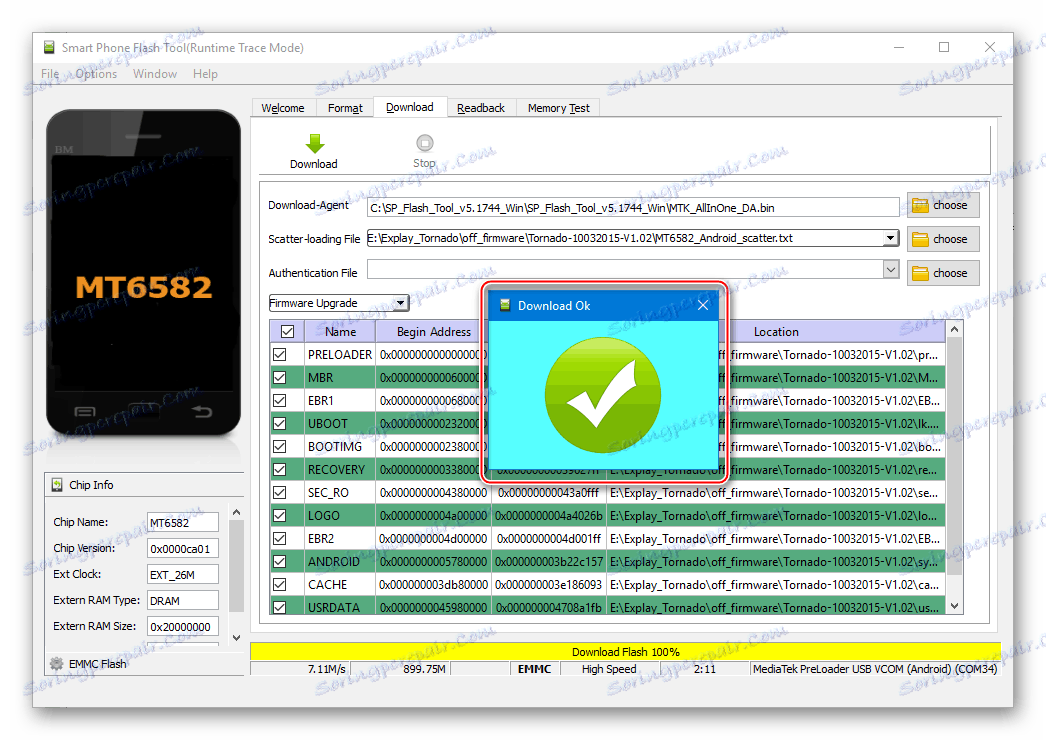Image resolution: width=1046 pixels, height=740 pixels.
Task: Click choose button for Scatter-loading File
Action: (x=943, y=240)
